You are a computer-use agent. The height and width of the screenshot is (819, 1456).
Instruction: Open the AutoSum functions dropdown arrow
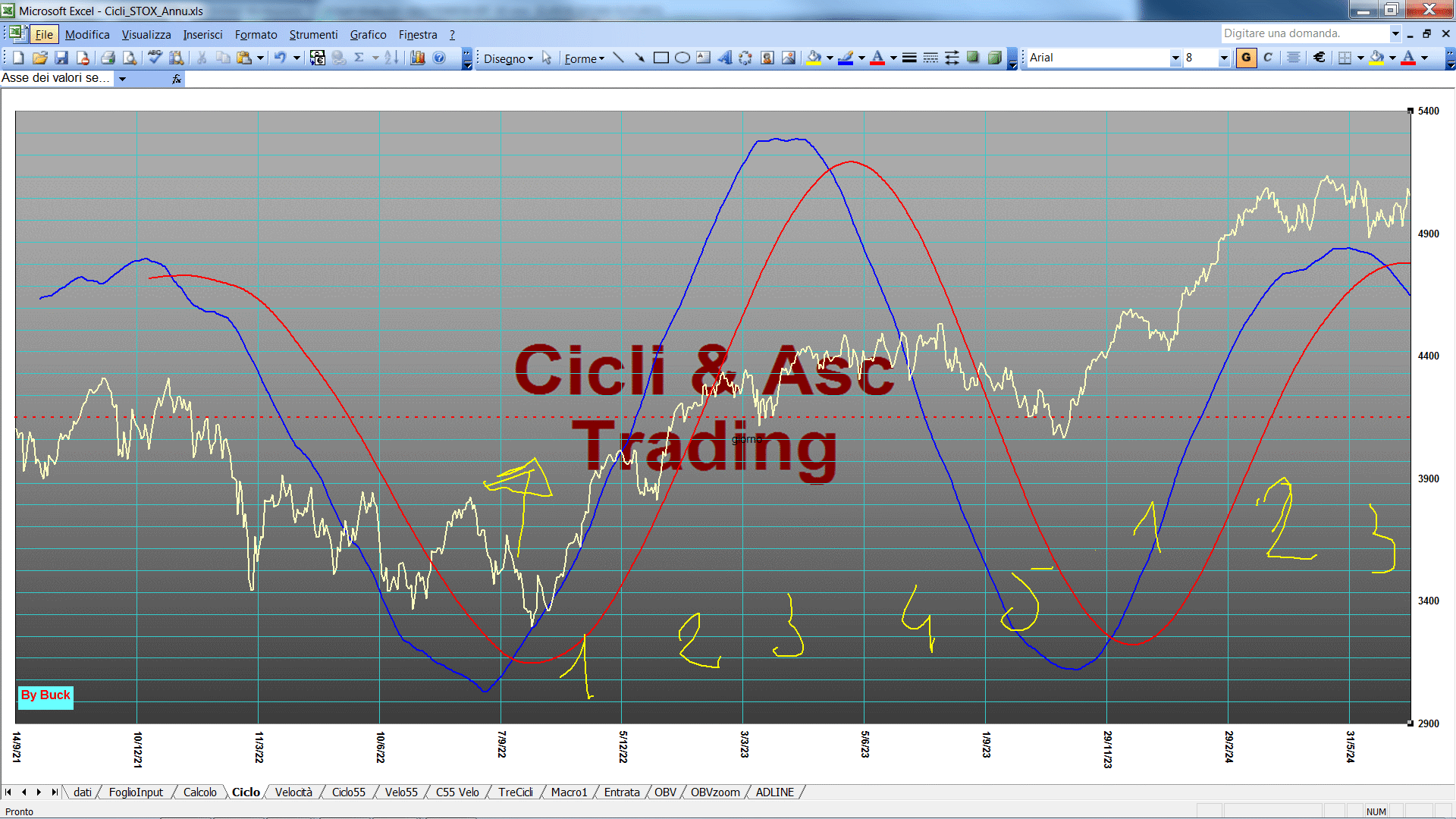pyautogui.click(x=375, y=58)
